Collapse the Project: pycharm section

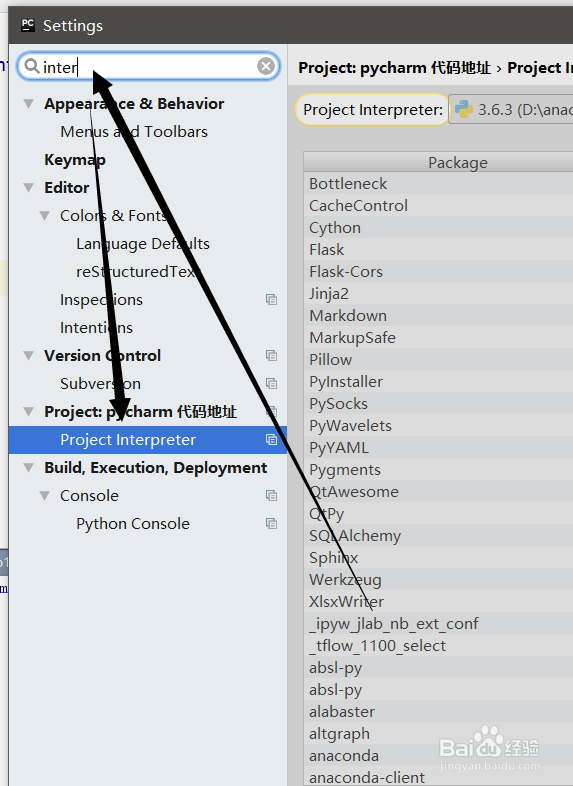click(x=29, y=412)
